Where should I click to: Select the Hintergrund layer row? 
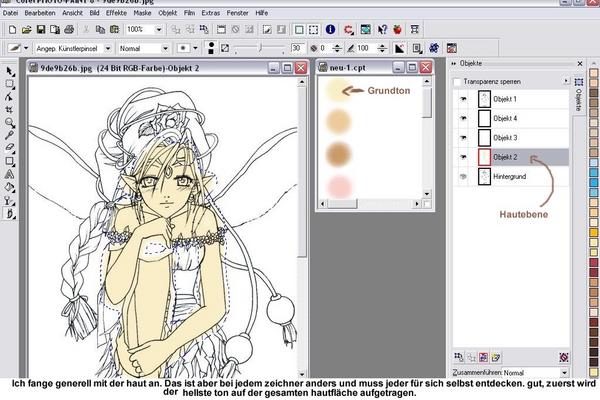point(511,176)
